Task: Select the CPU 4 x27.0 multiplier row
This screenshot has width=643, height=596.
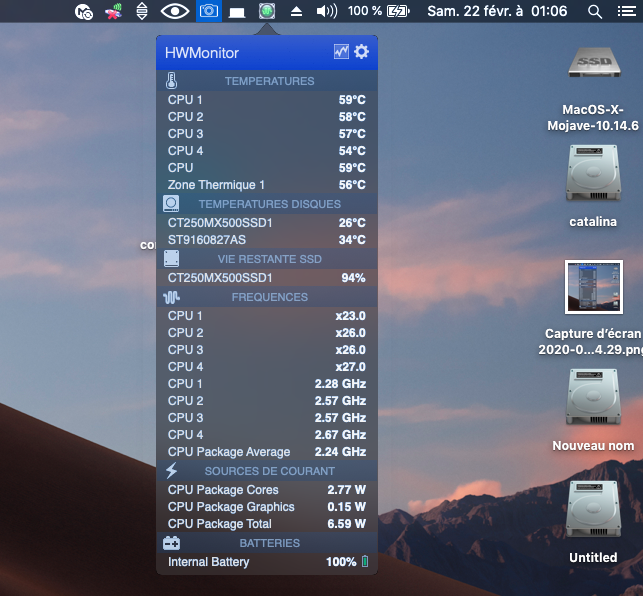Action: coord(267,367)
